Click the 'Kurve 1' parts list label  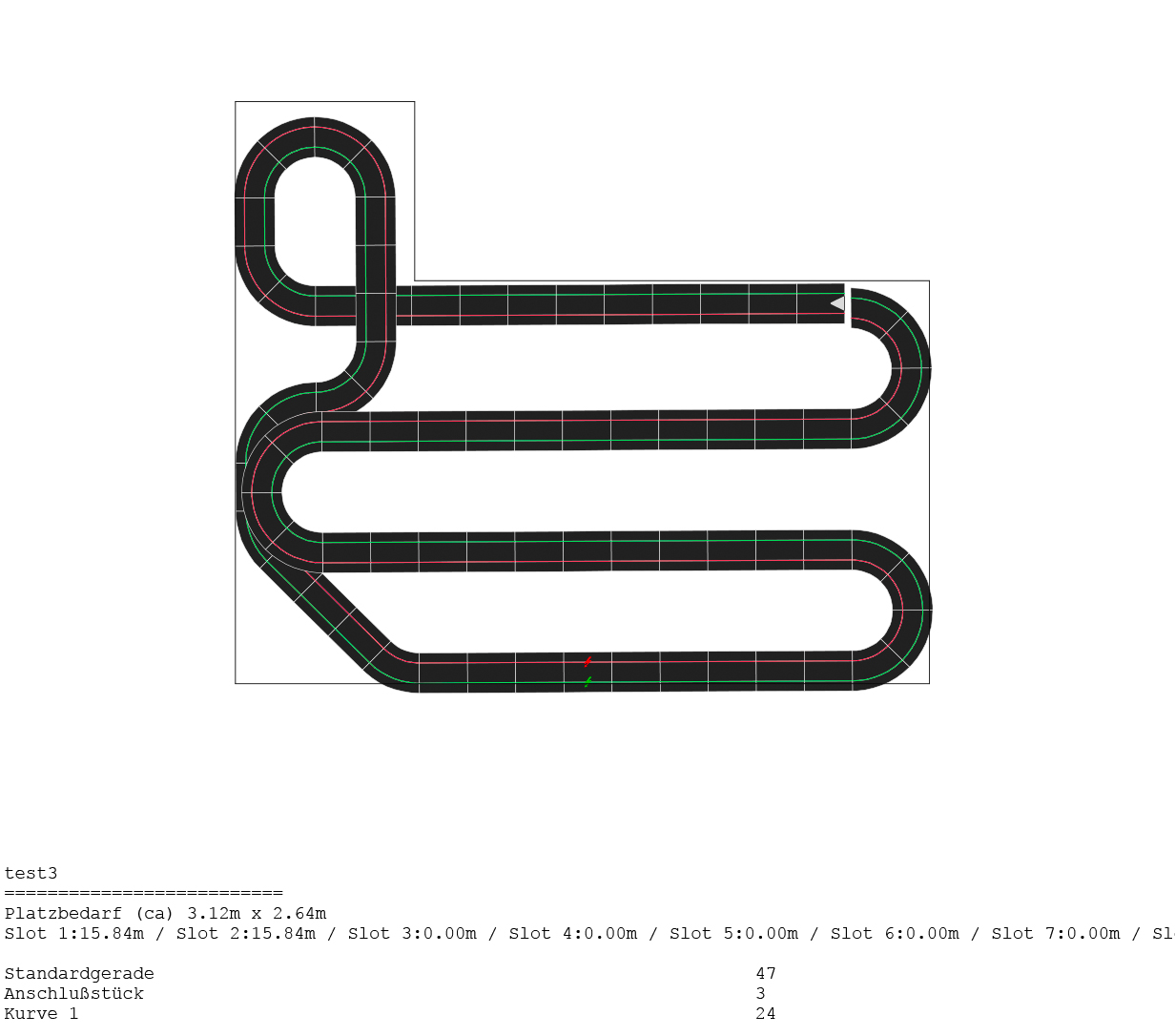pos(42,1013)
